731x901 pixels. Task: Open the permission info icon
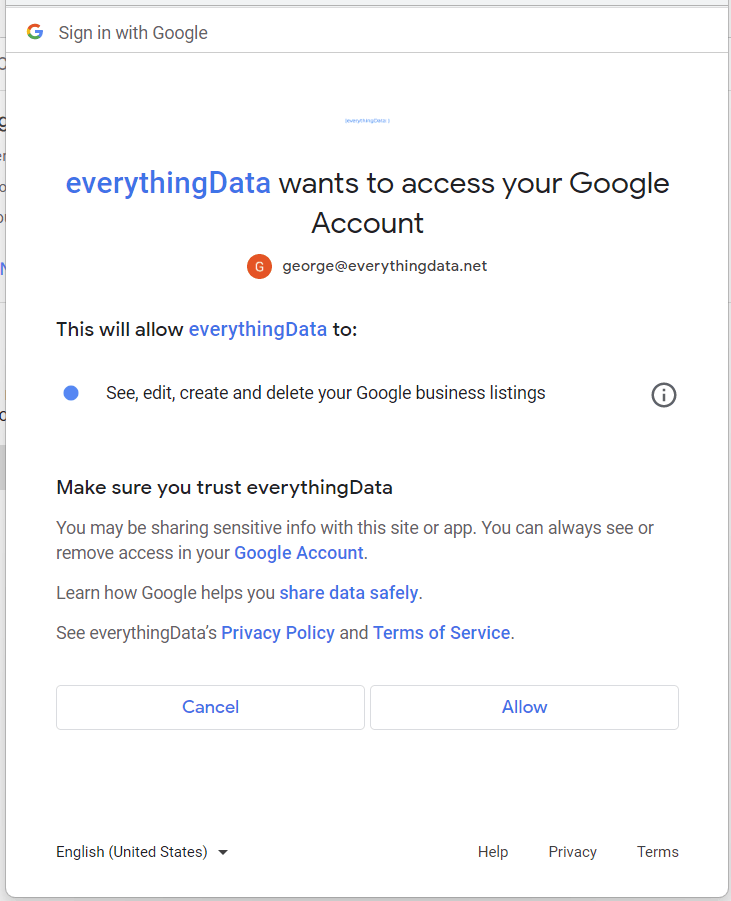coord(664,395)
